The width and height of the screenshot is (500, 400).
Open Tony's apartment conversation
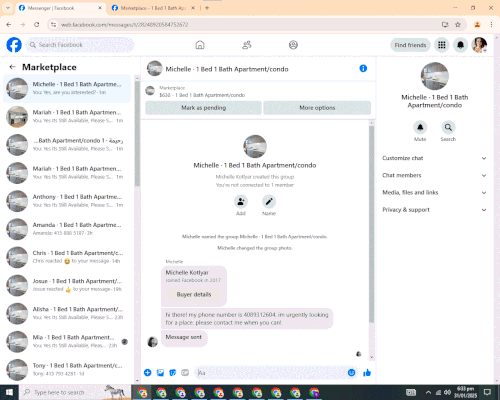click(67, 369)
